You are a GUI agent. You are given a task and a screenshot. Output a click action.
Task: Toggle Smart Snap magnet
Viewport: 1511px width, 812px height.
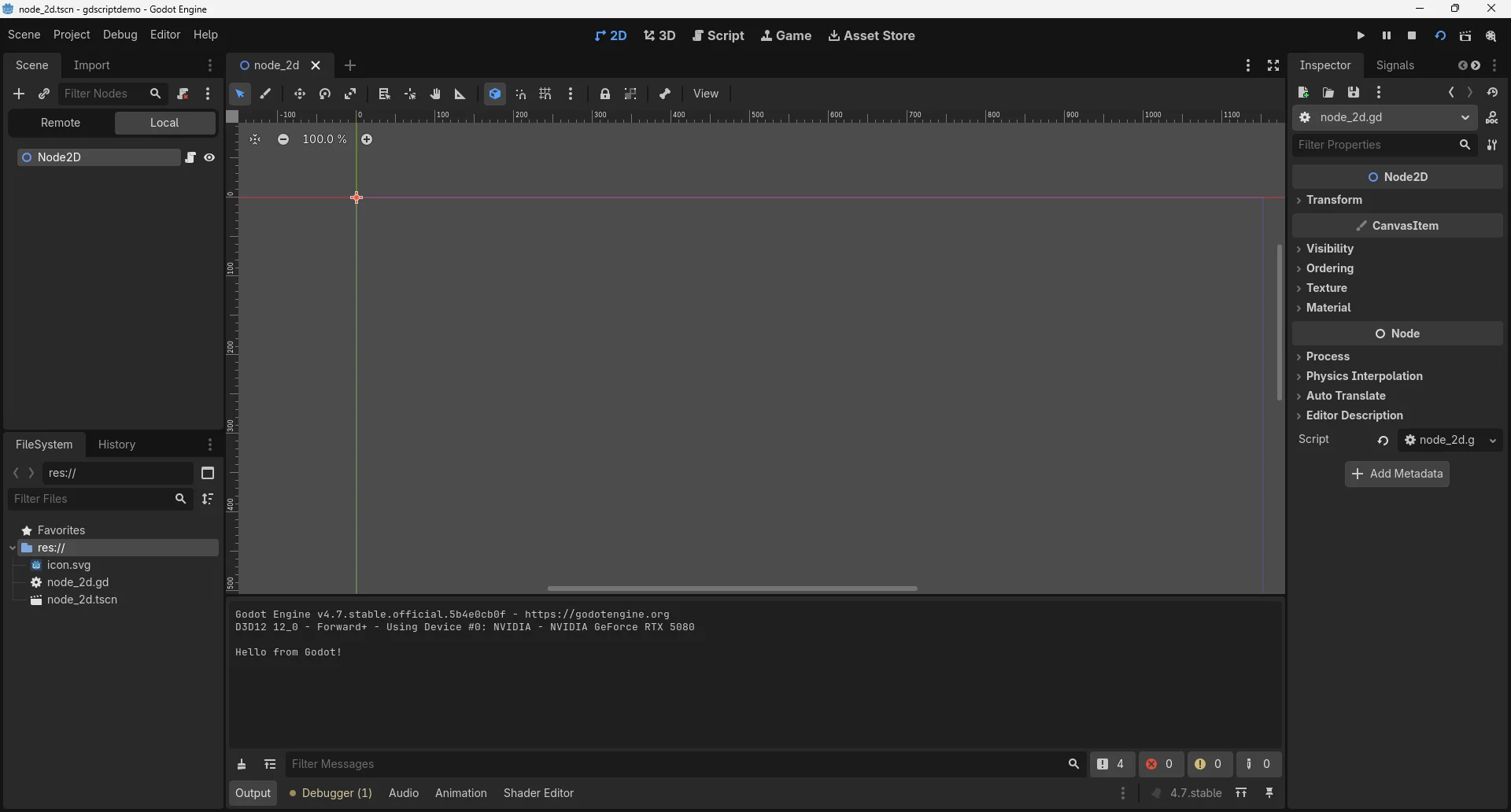click(521, 94)
